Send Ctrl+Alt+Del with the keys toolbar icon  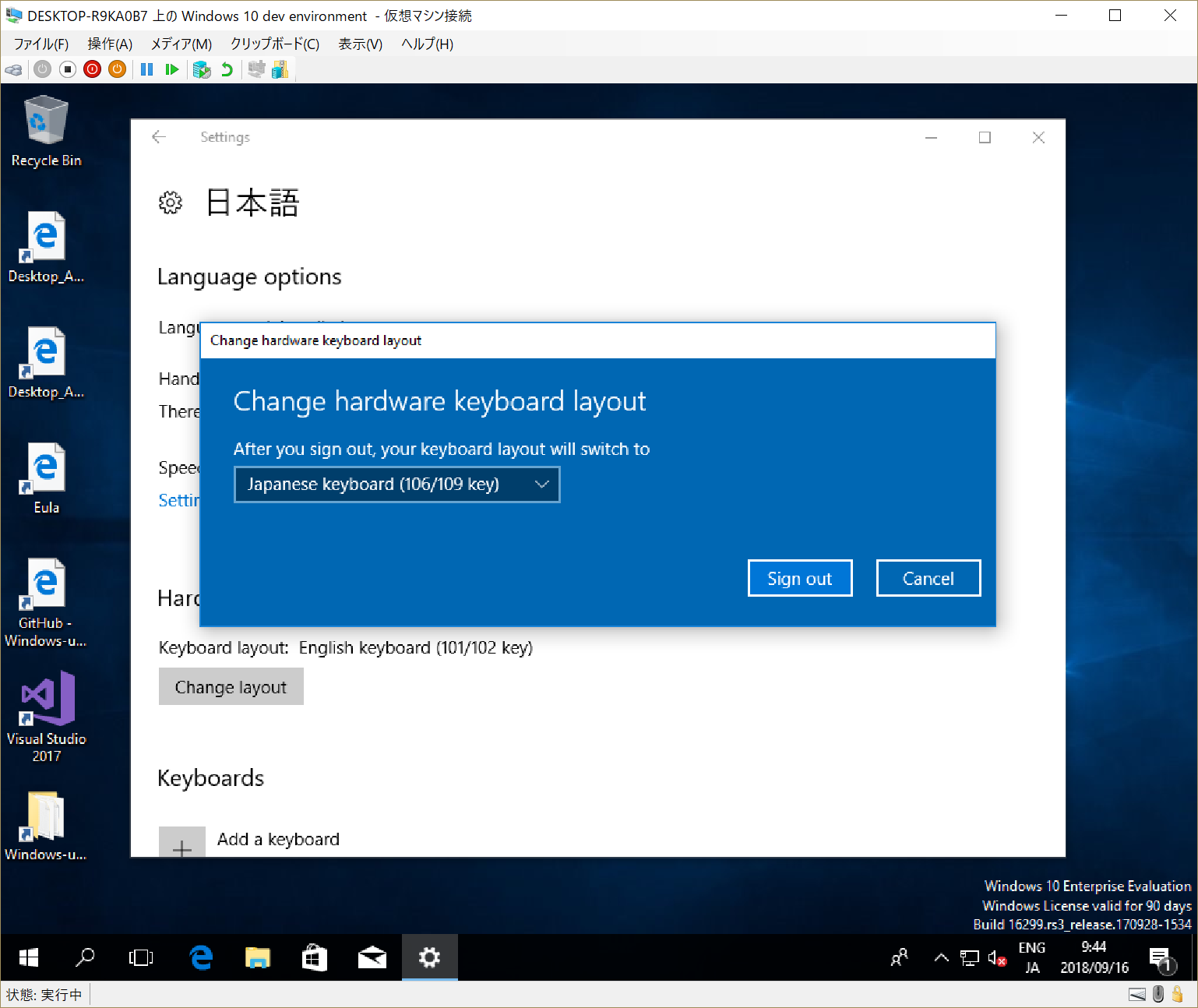13,69
